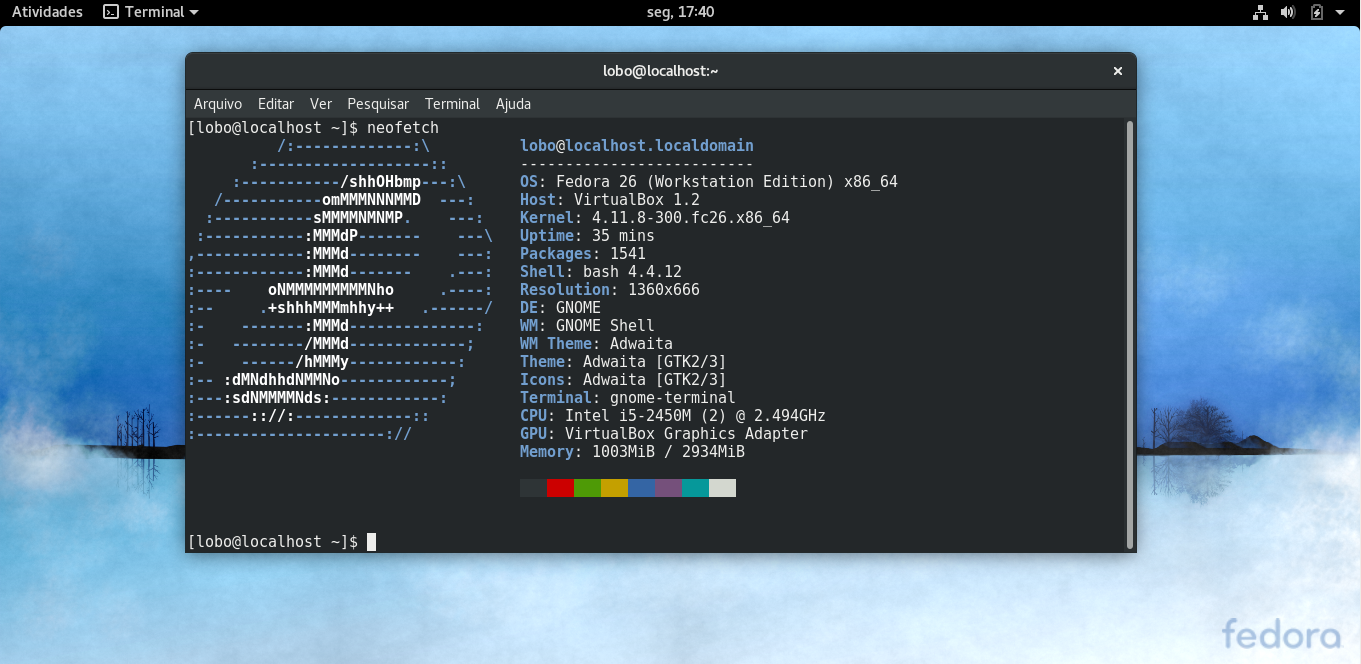Click the Host line reading VirtualBox 1.2
This screenshot has width=1361, height=664.
coord(610,200)
